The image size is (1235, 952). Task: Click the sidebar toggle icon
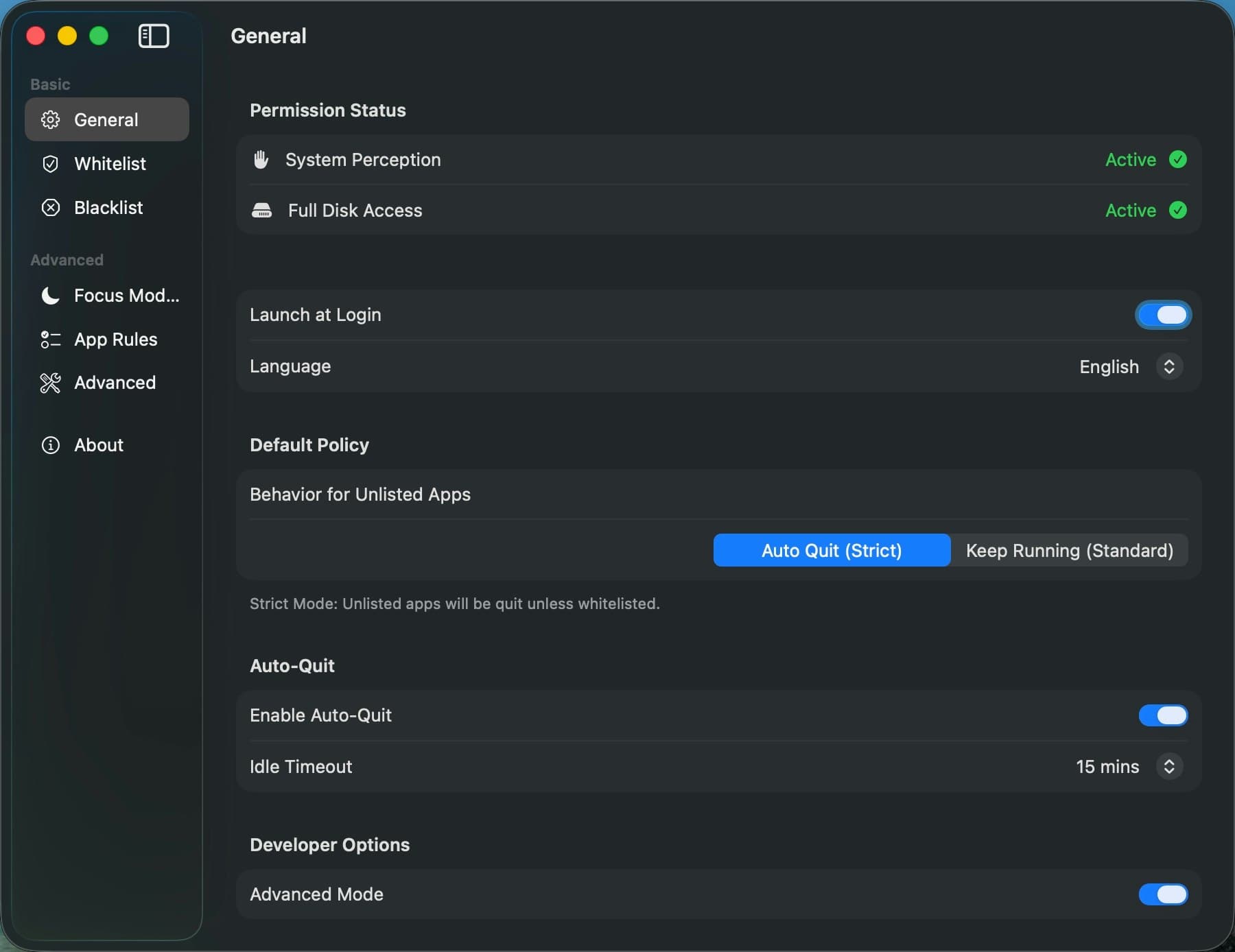pyautogui.click(x=154, y=36)
